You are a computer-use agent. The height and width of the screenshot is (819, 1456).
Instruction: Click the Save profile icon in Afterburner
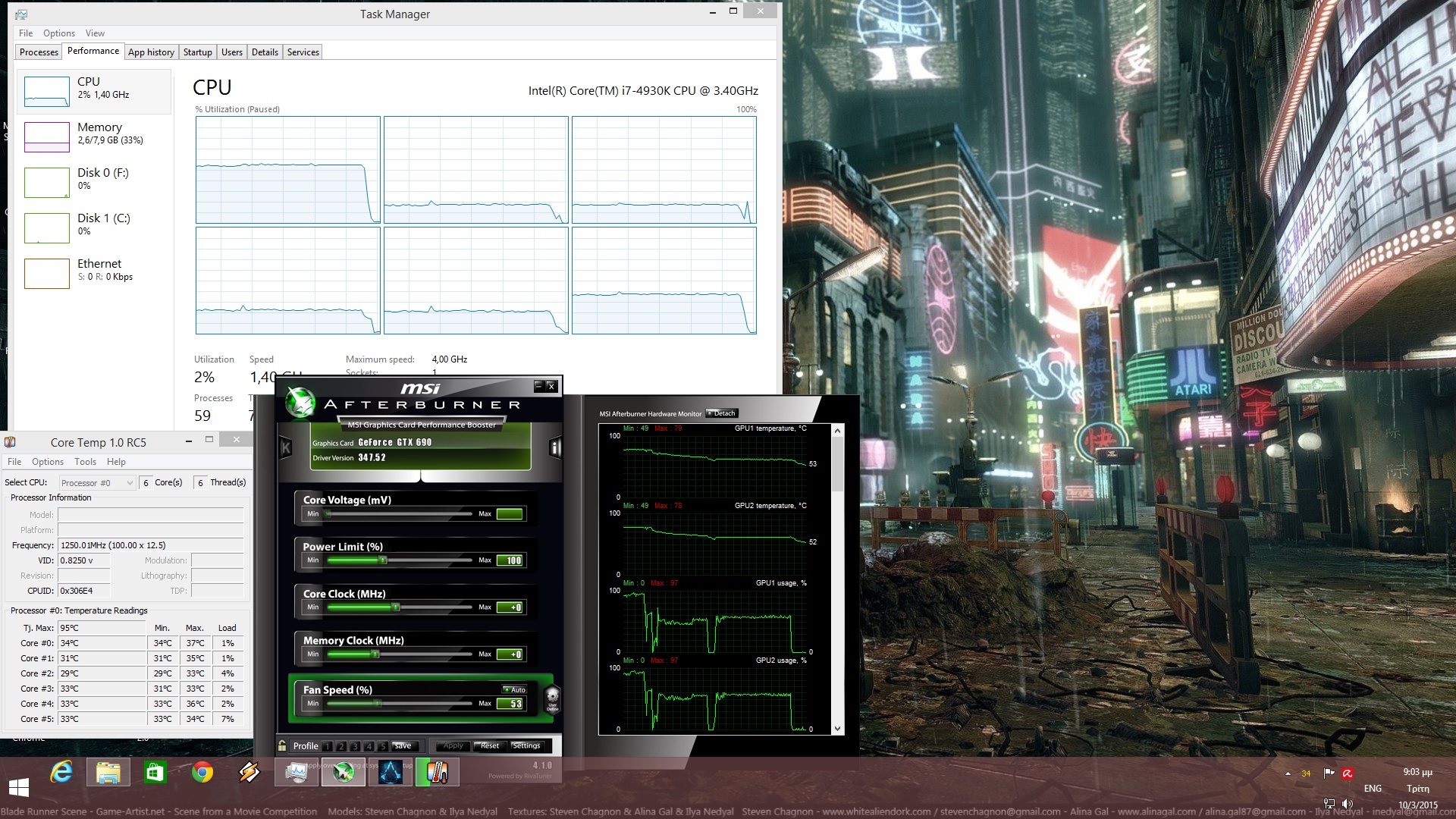[400, 744]
